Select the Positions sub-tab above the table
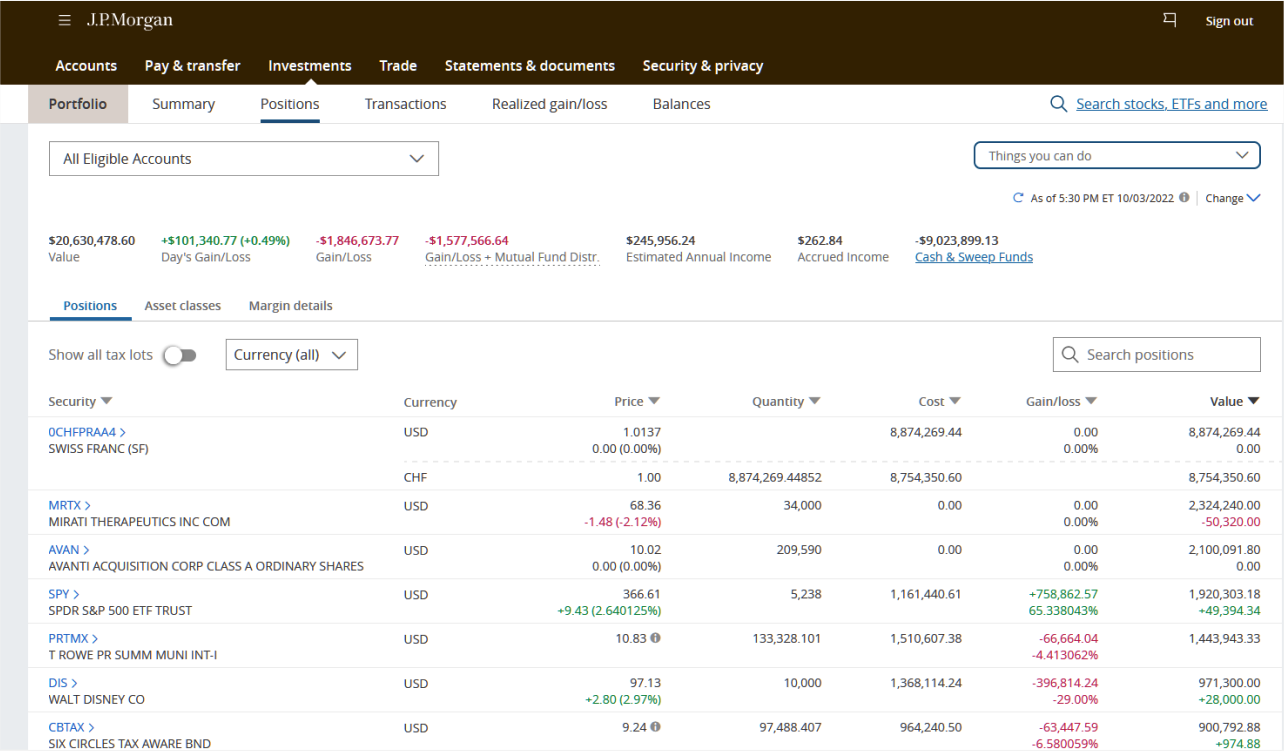This screenshot has width=1284, height=751. click(90, 306)
